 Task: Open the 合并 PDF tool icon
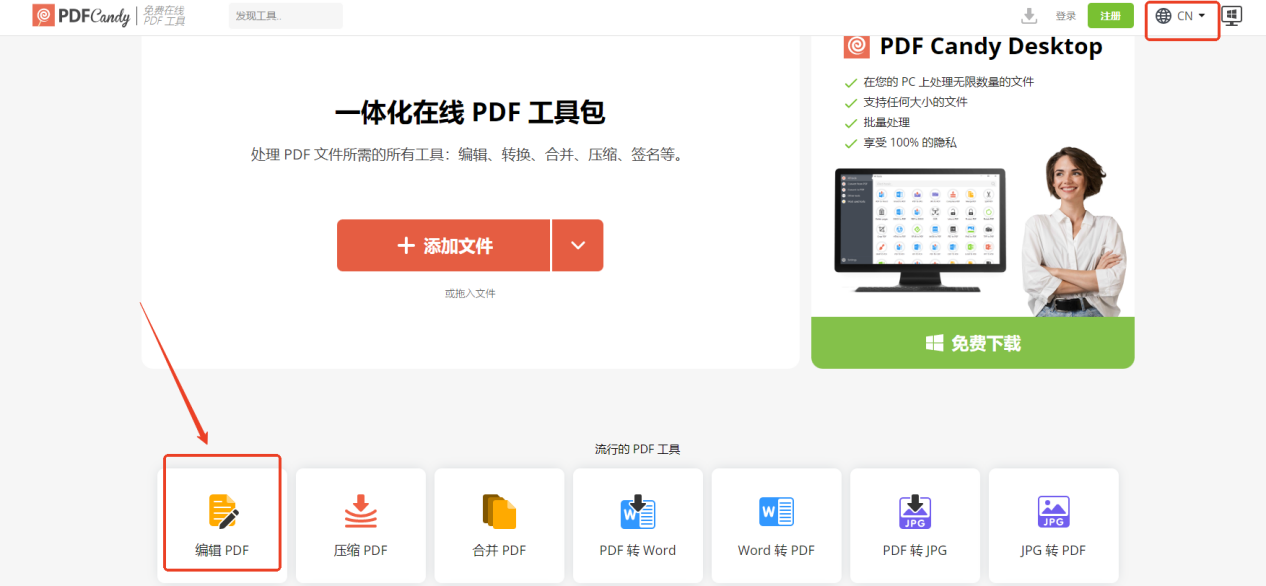[x=499, y=511]
